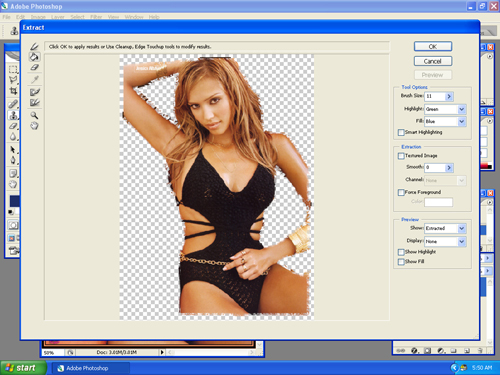500x375 pixels.
Task: Select the Fill bucket tool
Action: 34,57
